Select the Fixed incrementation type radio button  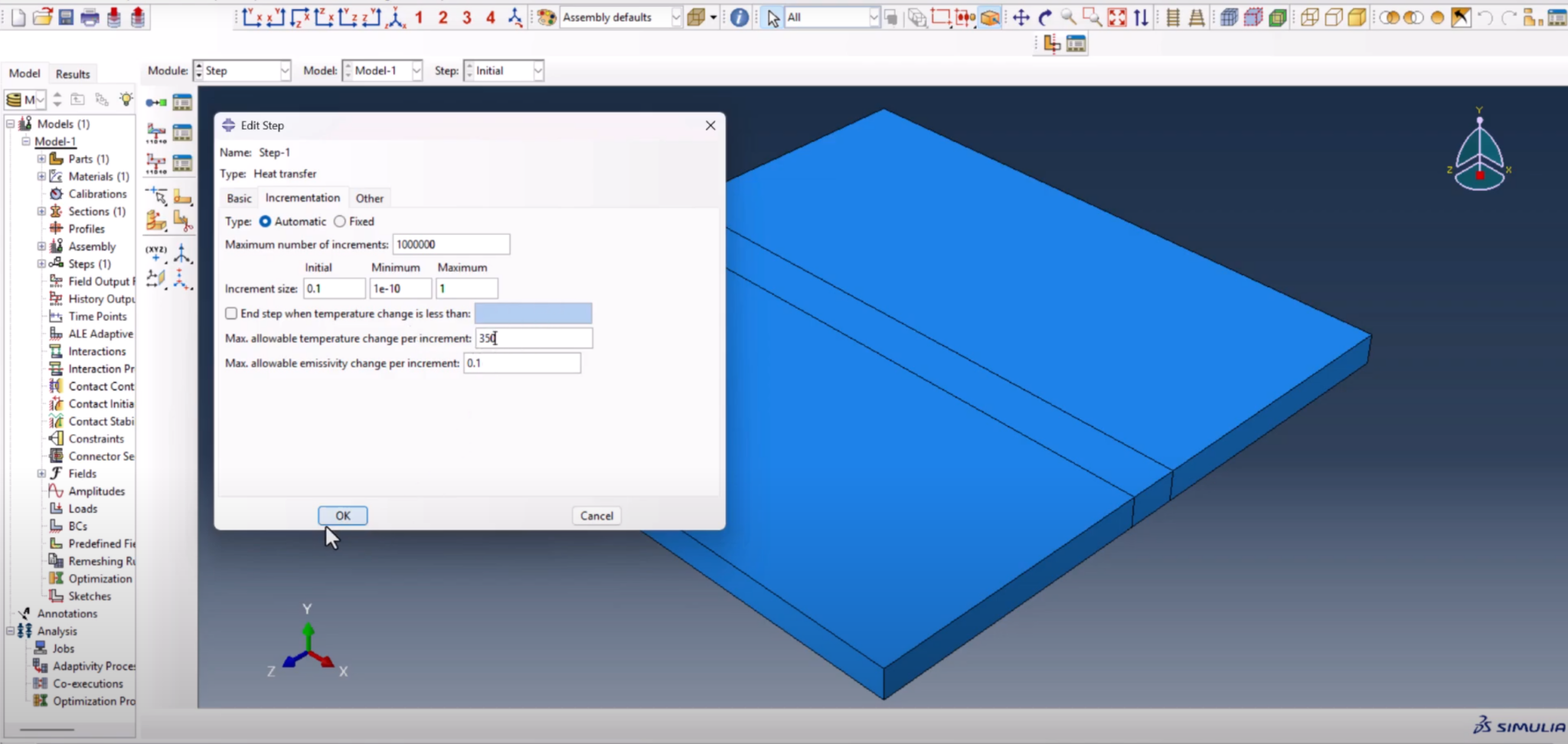click(x=339, y=221)
